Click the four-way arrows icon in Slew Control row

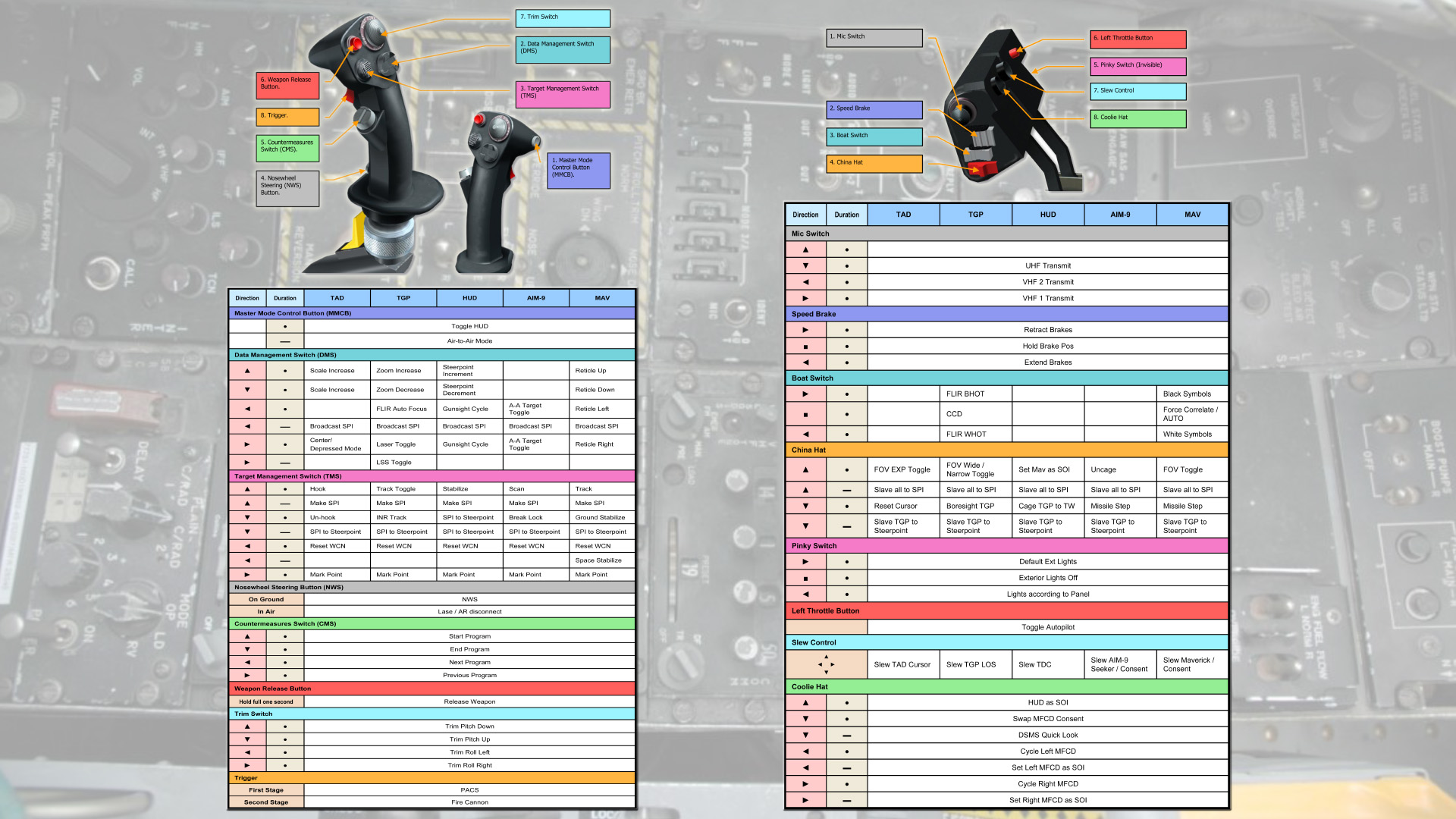pos(827,664)
